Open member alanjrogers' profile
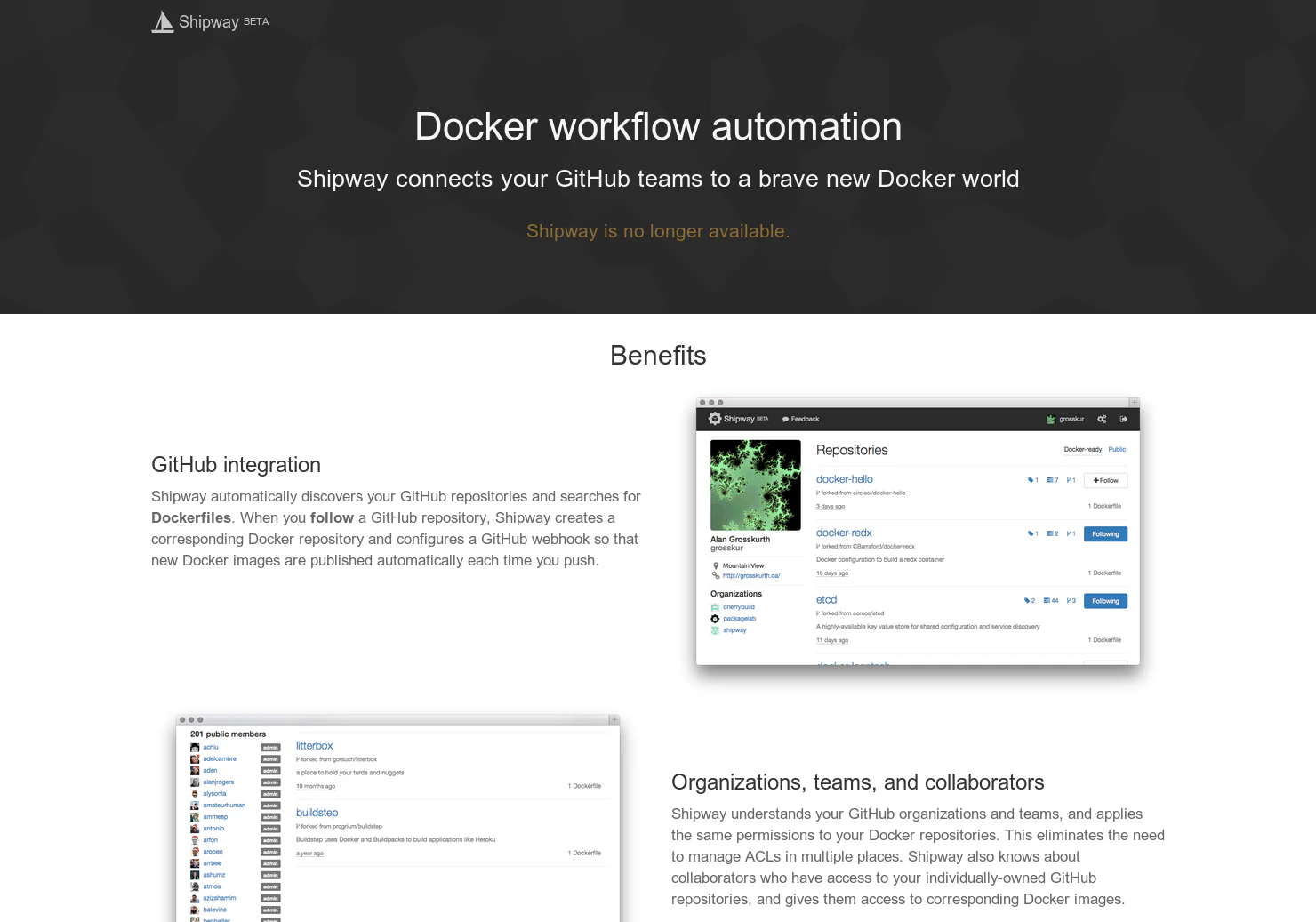 click(x=219, y=782)
